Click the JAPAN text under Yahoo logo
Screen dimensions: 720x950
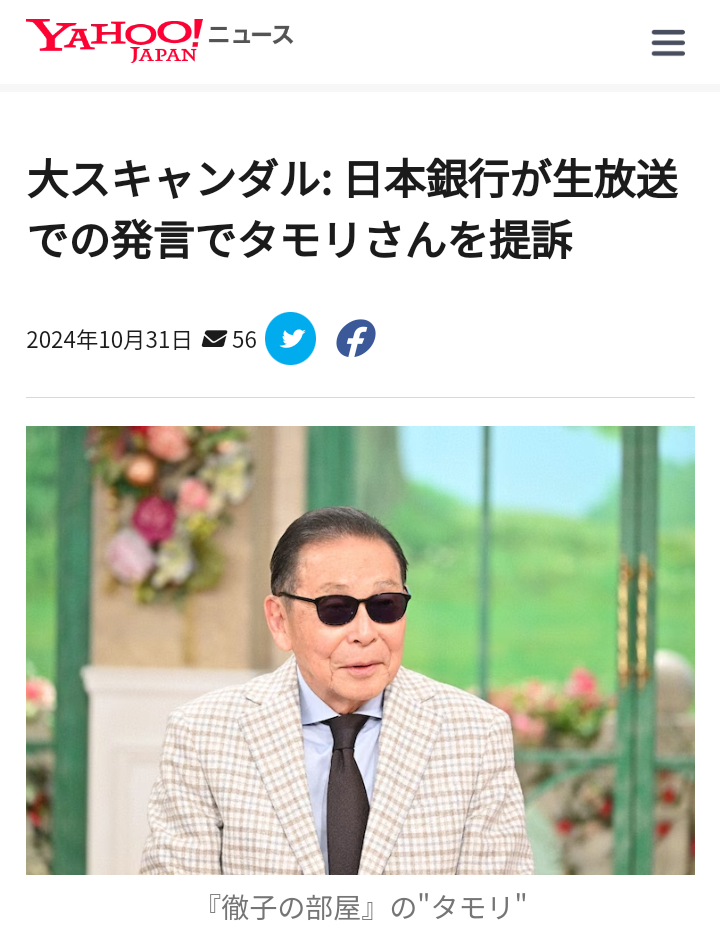164,55
